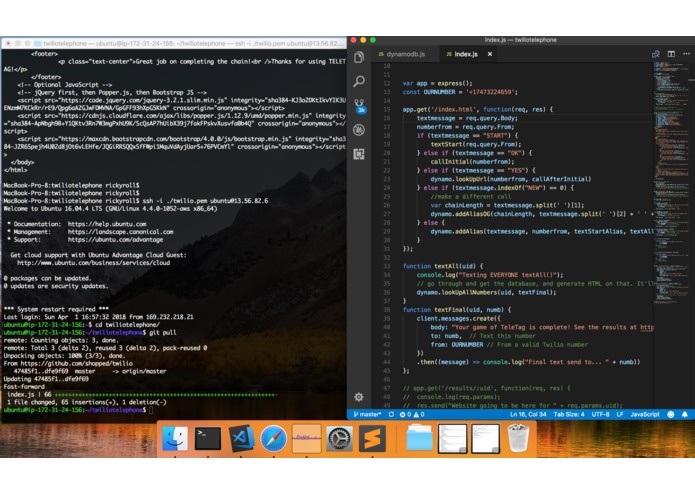Click the second minimized document thumbnail in Dock
This screenshot has width=695, height=494.
pos(485,439)
